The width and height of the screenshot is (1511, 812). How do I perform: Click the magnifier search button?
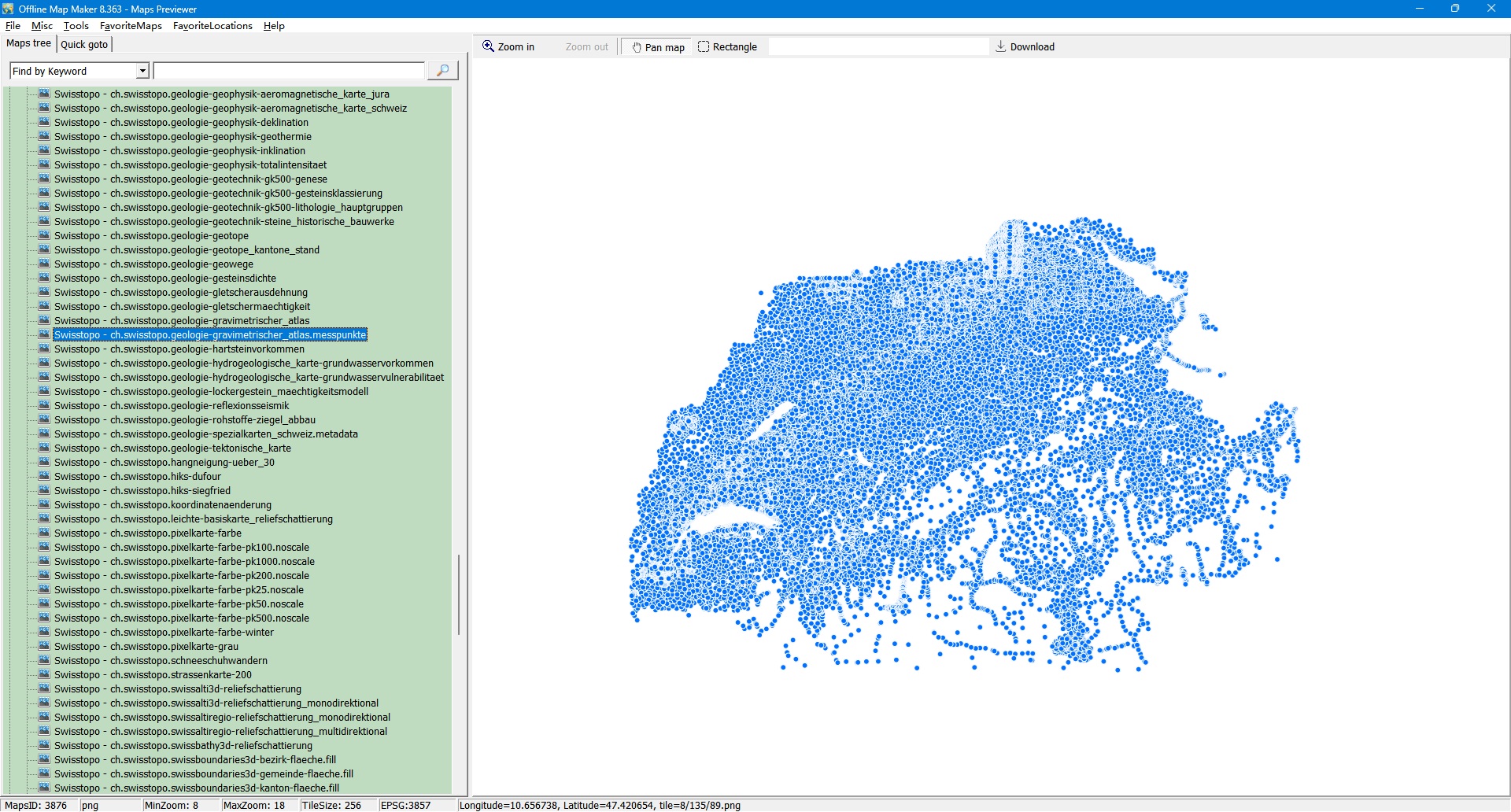pyautogui.click(x=442, y=71)
